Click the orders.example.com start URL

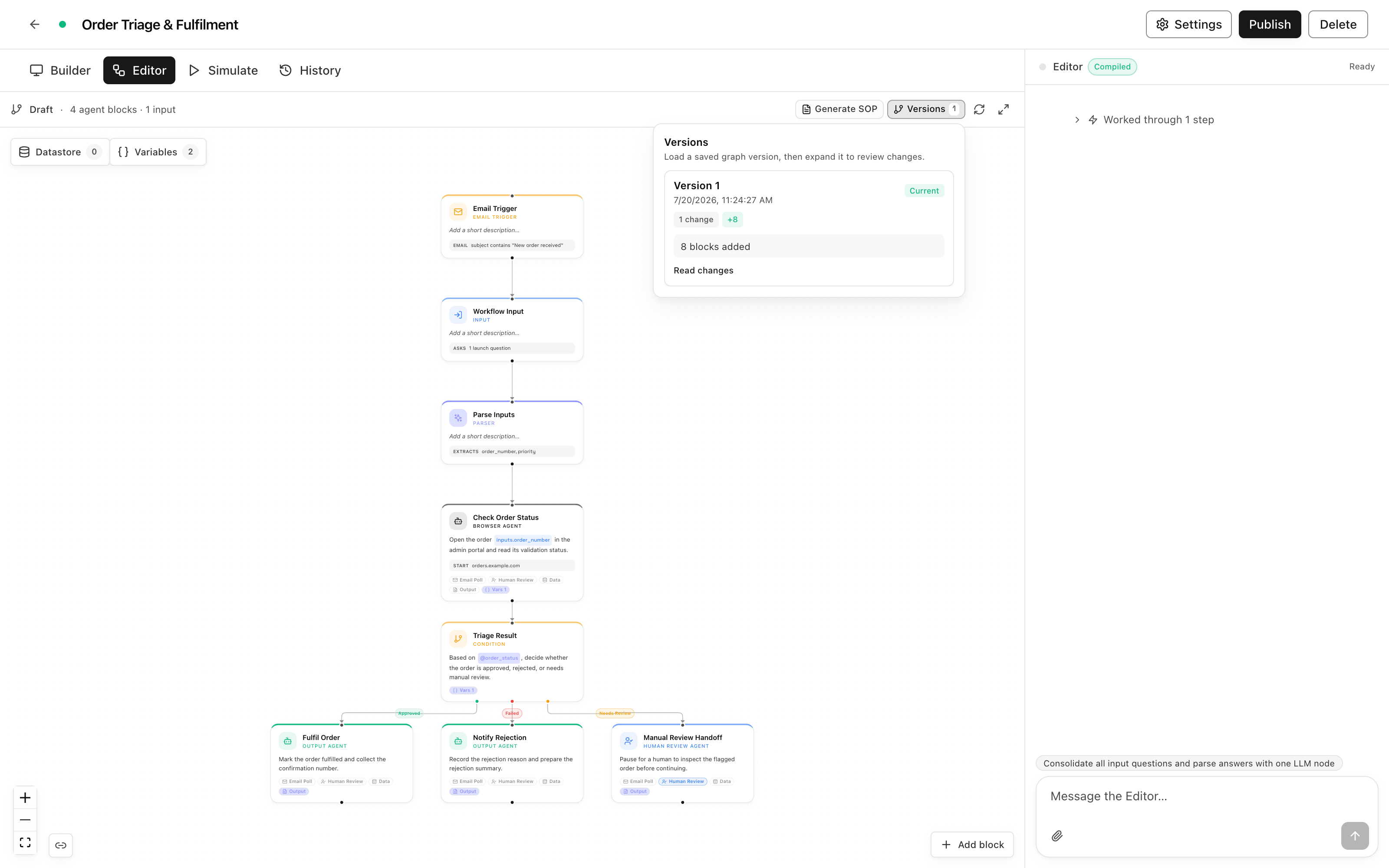point(495,566)
